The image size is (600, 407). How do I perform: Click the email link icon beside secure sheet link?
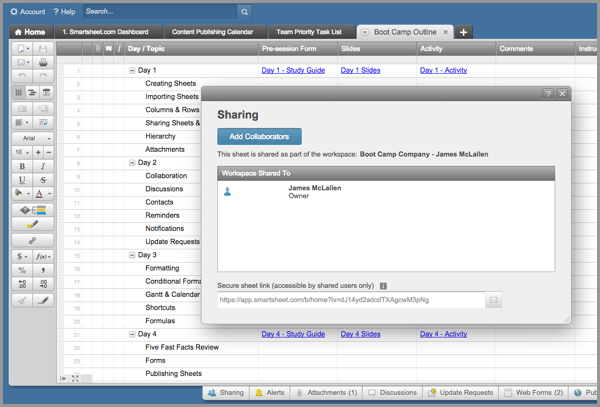pyautogui.click(x=493, y=300)
